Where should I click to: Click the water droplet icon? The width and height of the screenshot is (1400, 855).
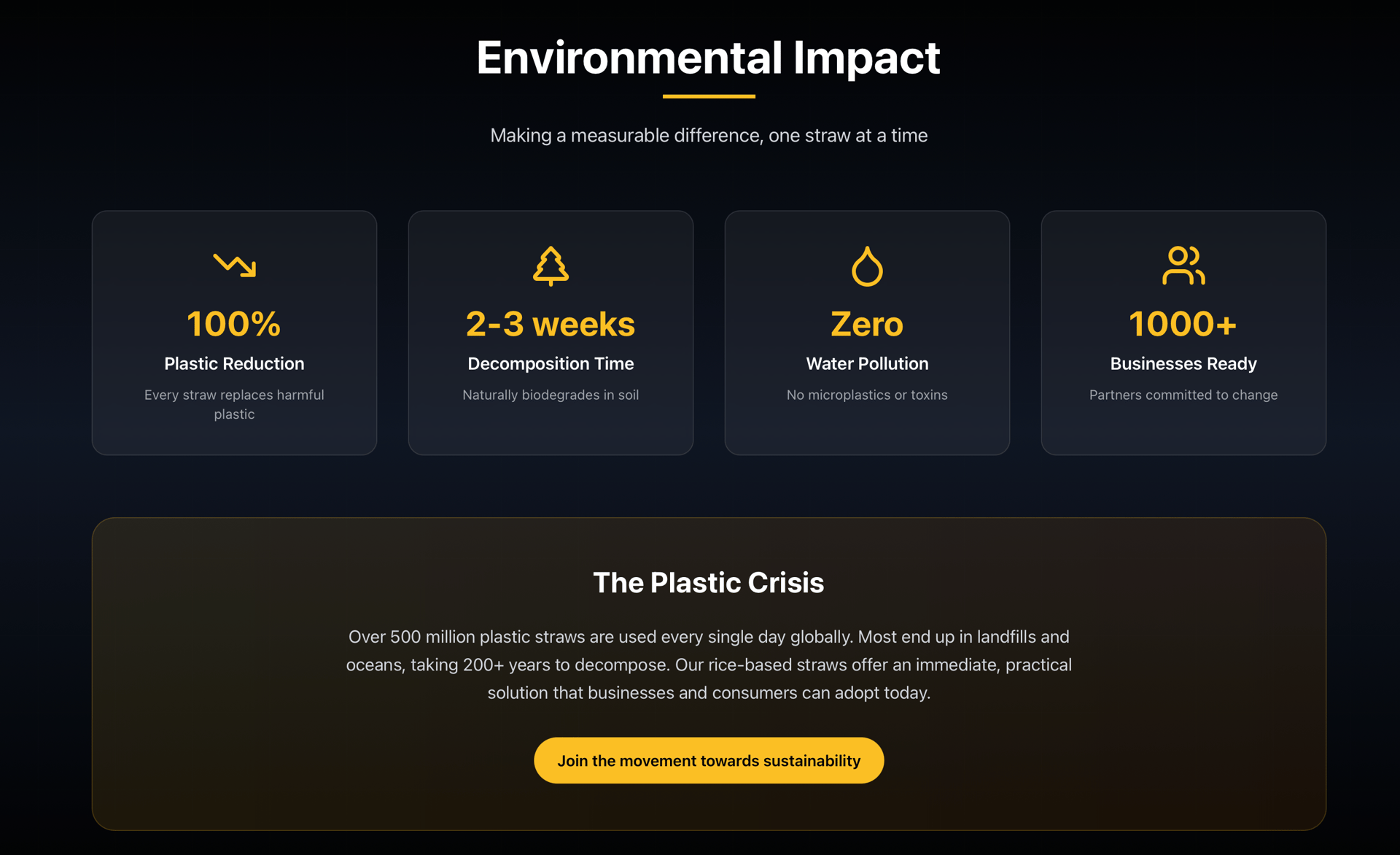click(867, 266)
